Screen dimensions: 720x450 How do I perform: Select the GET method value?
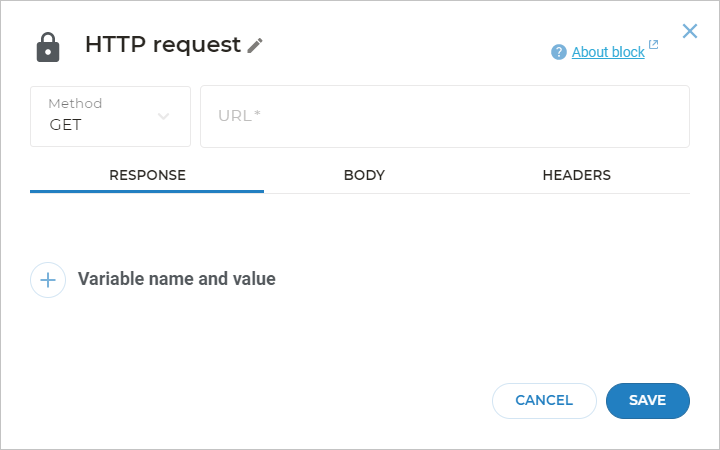coord(66,126)
